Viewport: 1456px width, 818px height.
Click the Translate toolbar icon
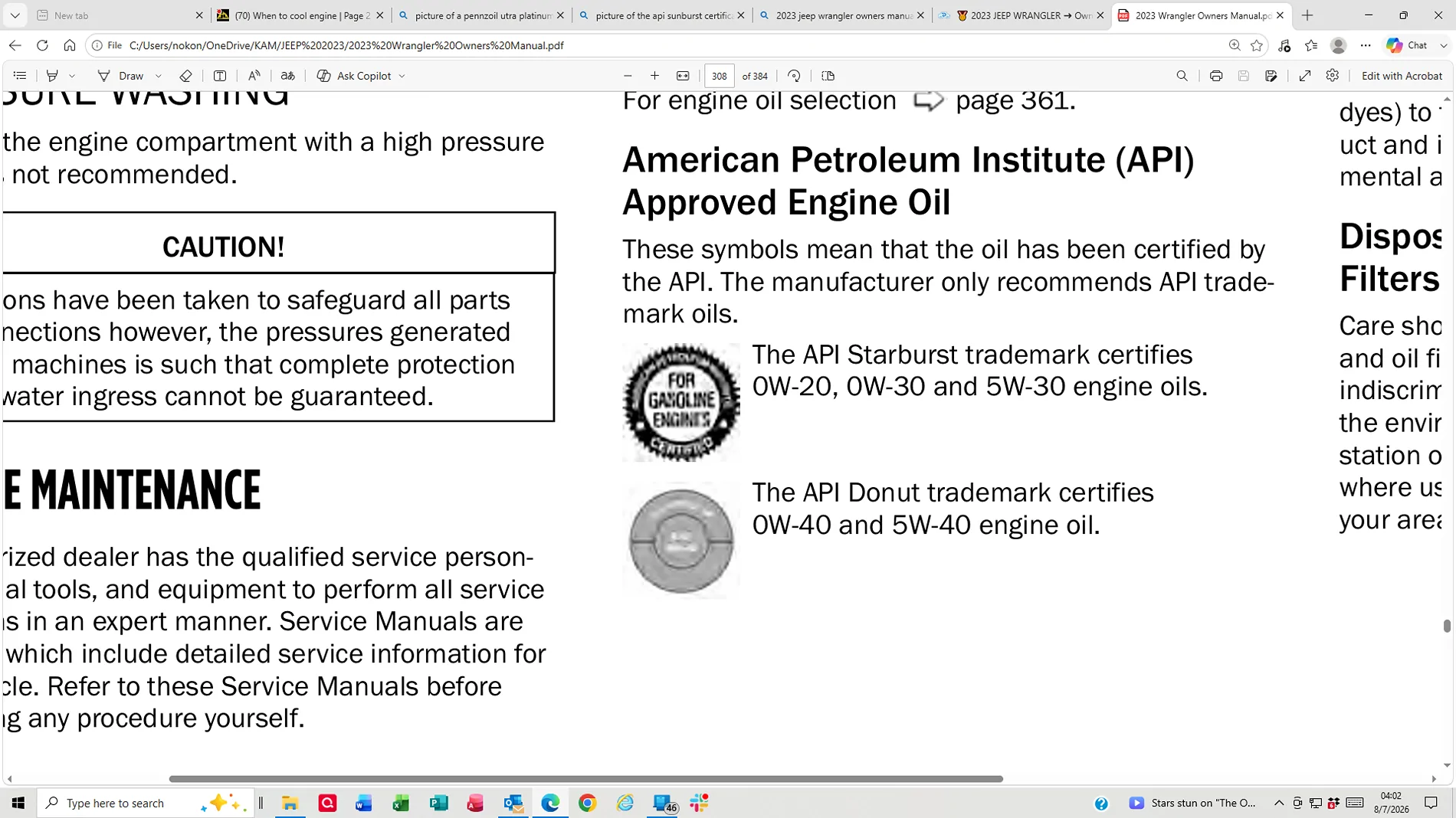(x=288, y=76)
